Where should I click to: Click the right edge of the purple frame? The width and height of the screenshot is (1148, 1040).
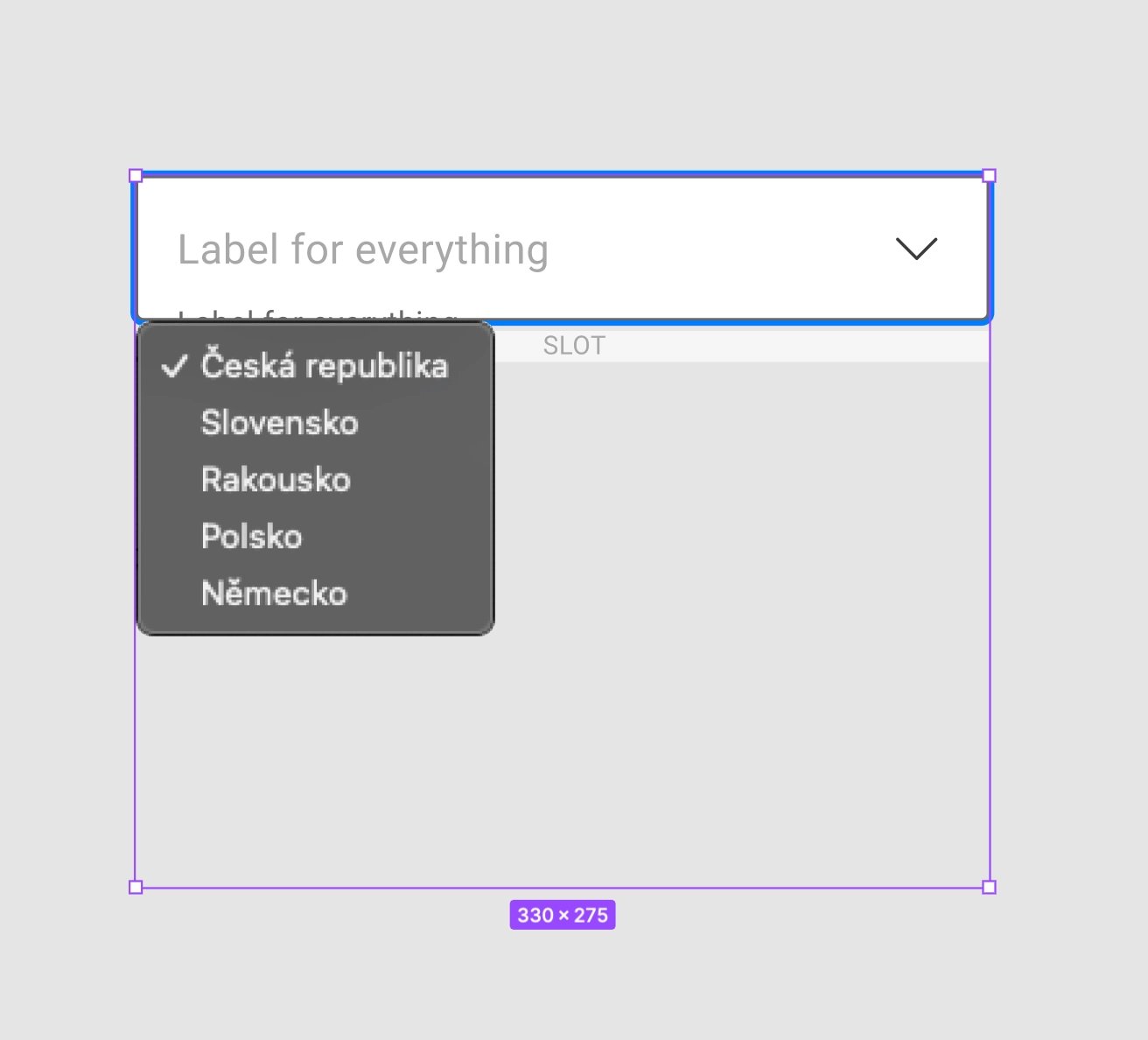(990, 613)
